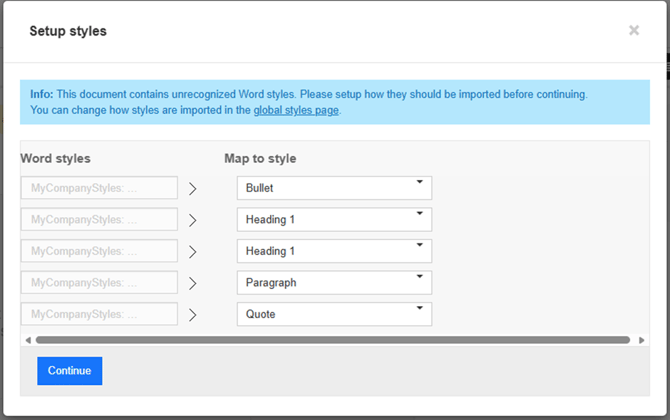Click the first MyCompanyStyles Word style field
The image size is (670, 420).
coord(99,188)
